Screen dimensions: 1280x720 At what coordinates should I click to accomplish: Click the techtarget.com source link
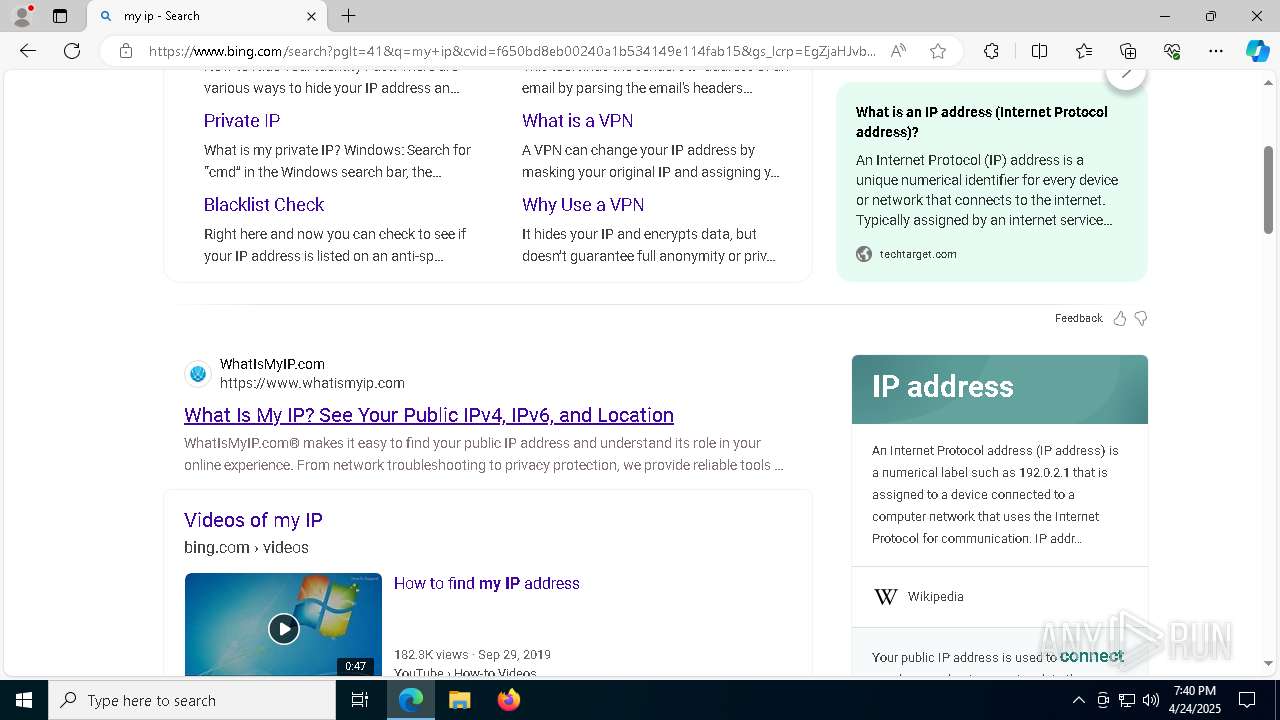point(918,254)
